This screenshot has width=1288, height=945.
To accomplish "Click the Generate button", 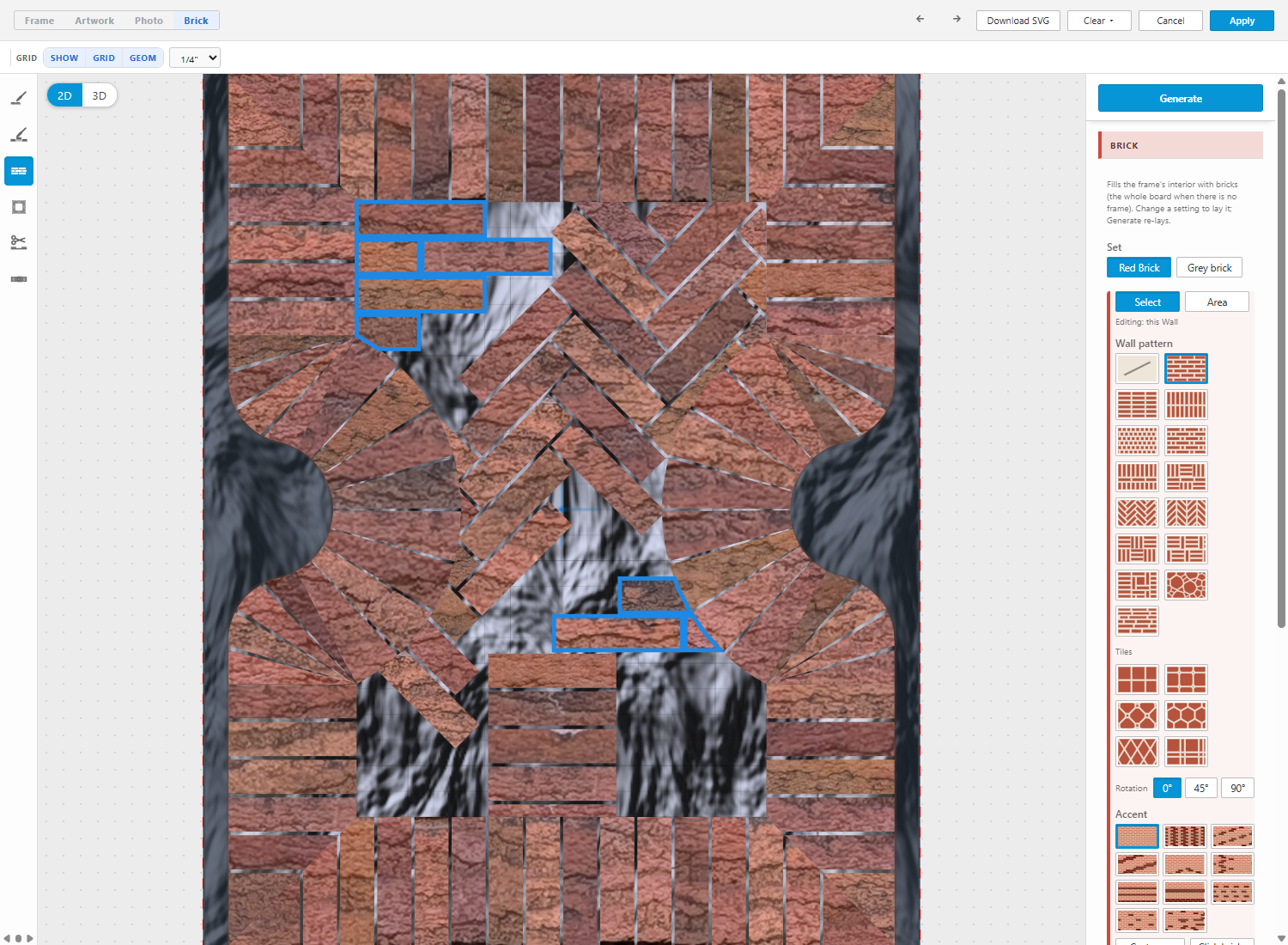I will 1181,98.
